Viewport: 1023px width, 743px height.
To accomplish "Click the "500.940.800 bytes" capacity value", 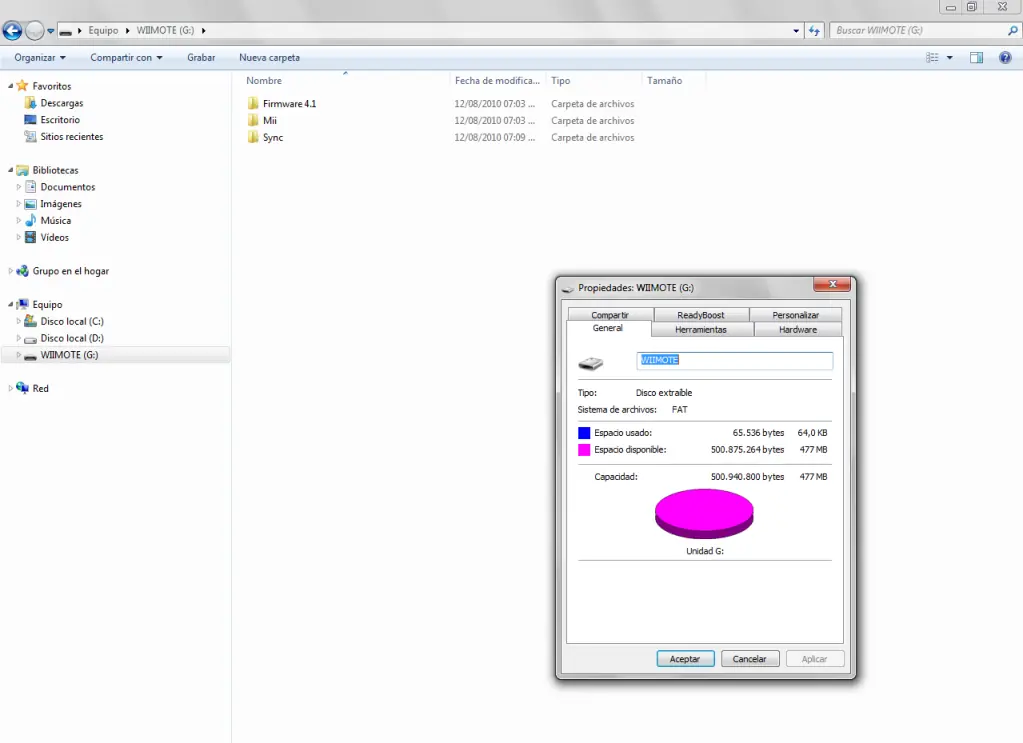I will tap(748, 477).
